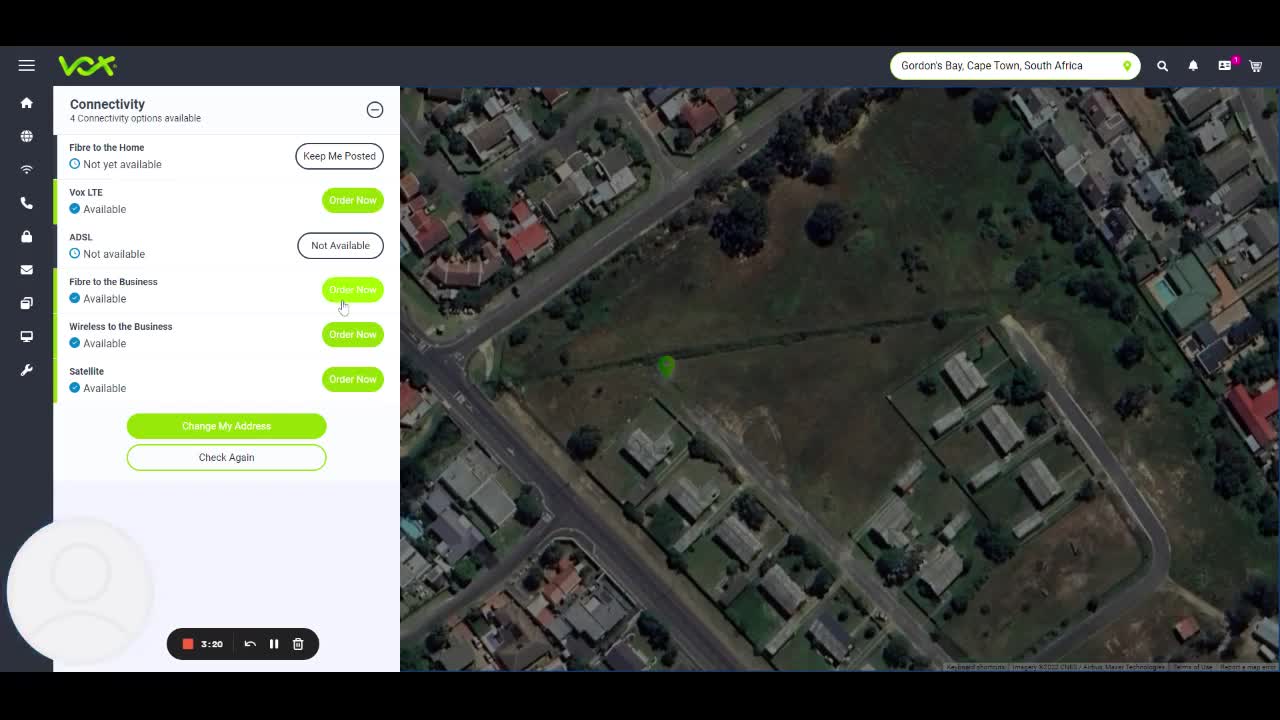1280x720 pixels.
Task: Click Wireless to the Business check icon
Action: coord(75,343)
